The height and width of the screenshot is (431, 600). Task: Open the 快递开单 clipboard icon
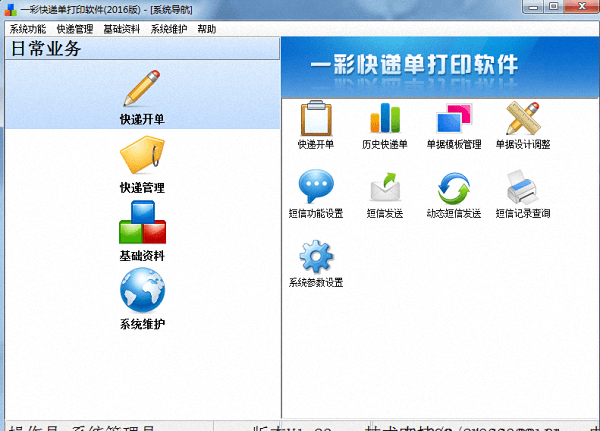tap(315, 119)
